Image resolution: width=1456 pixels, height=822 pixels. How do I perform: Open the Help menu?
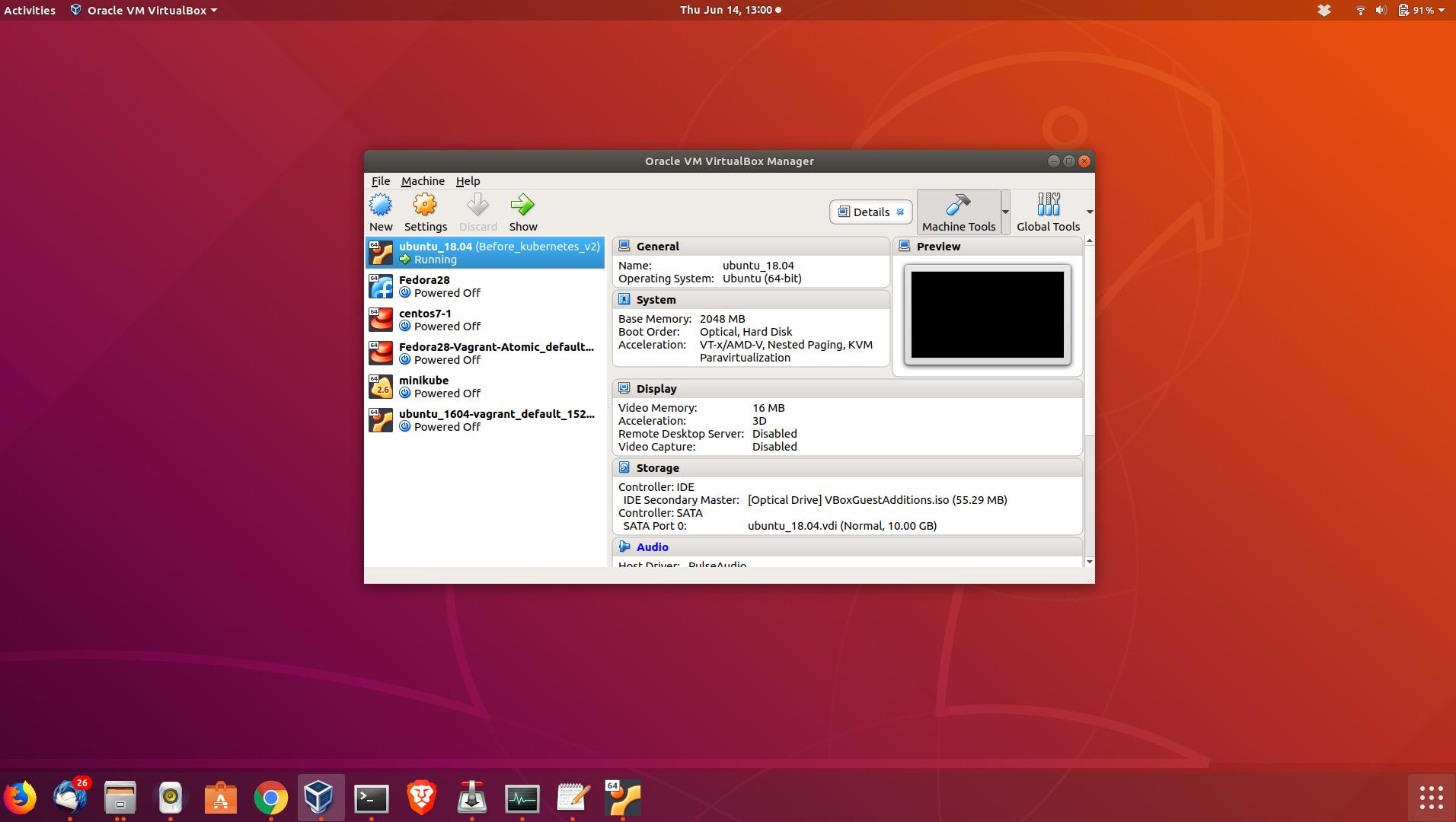pos(468,181)
